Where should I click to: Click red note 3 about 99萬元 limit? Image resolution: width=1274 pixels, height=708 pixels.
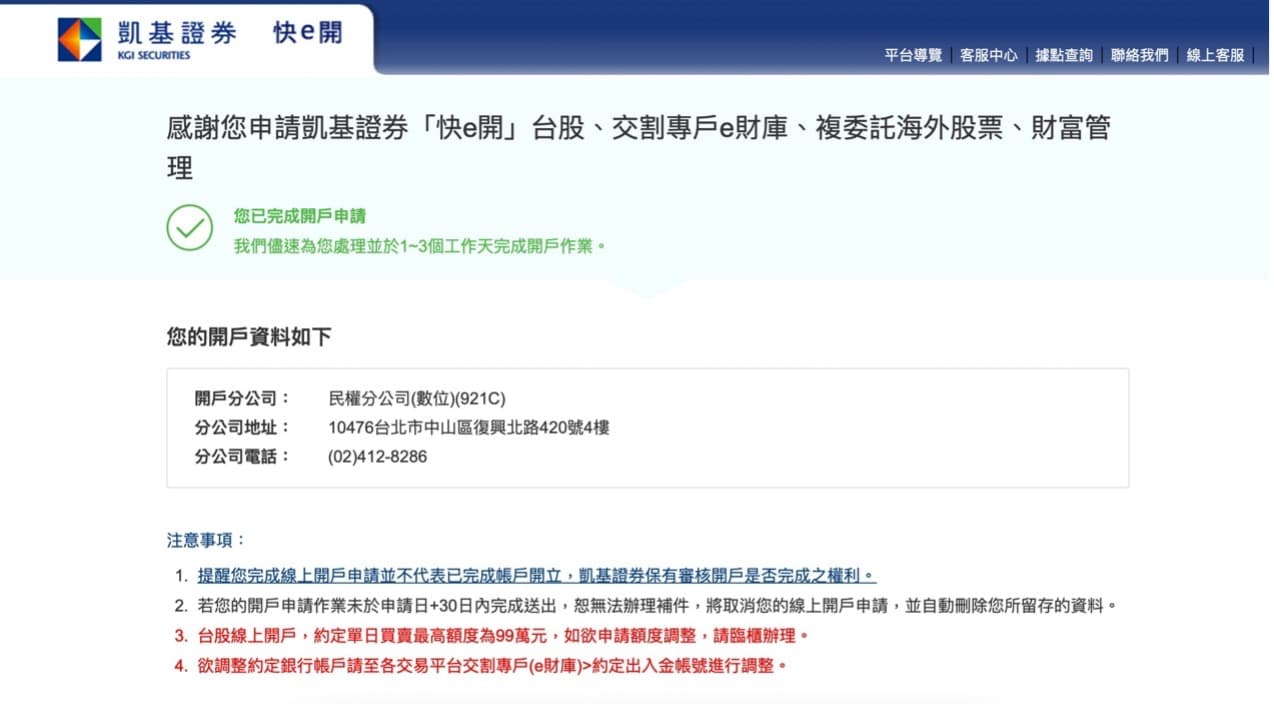502,636
